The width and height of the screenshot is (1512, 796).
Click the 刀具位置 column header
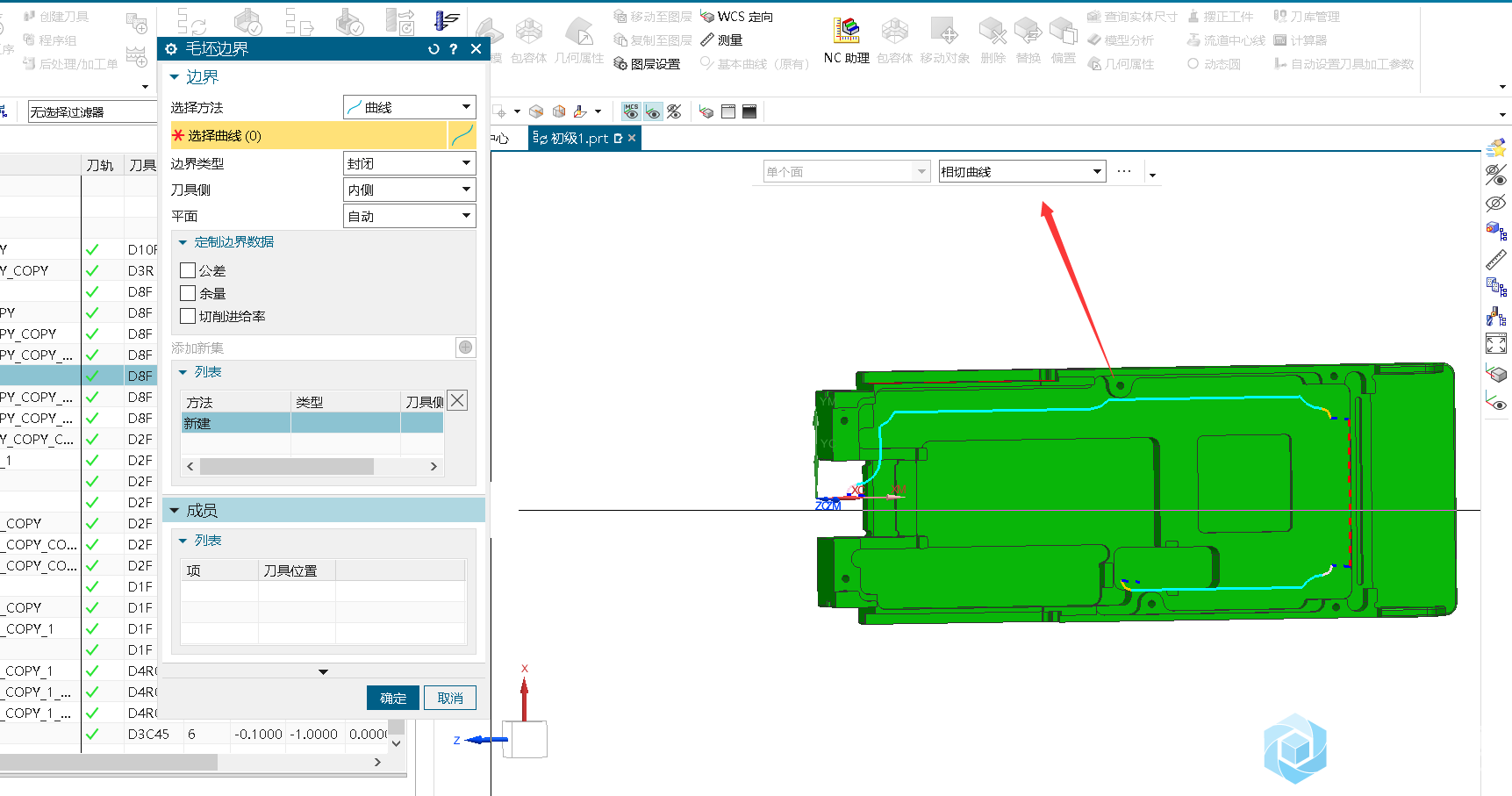click(296, 570)
